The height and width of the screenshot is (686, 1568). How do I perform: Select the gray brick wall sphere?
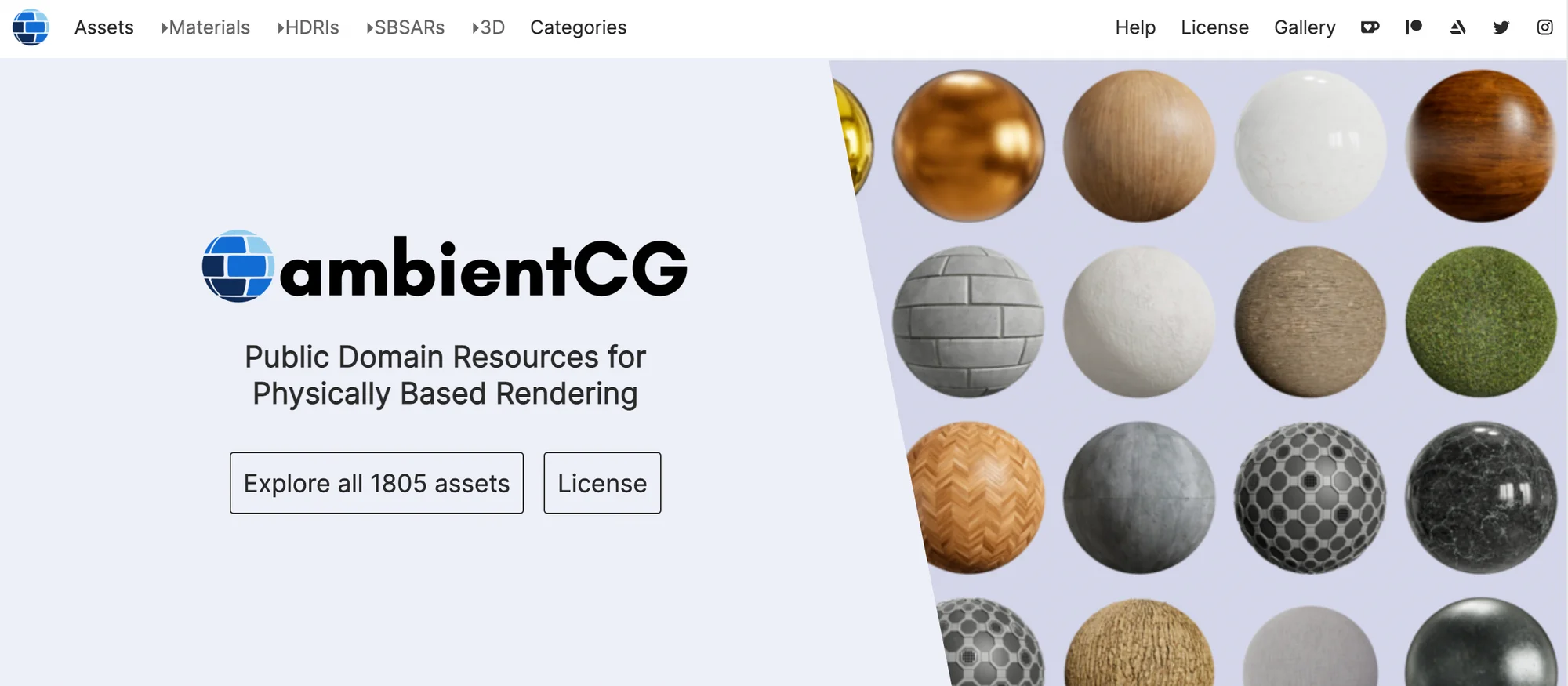(x=968, y=321)
